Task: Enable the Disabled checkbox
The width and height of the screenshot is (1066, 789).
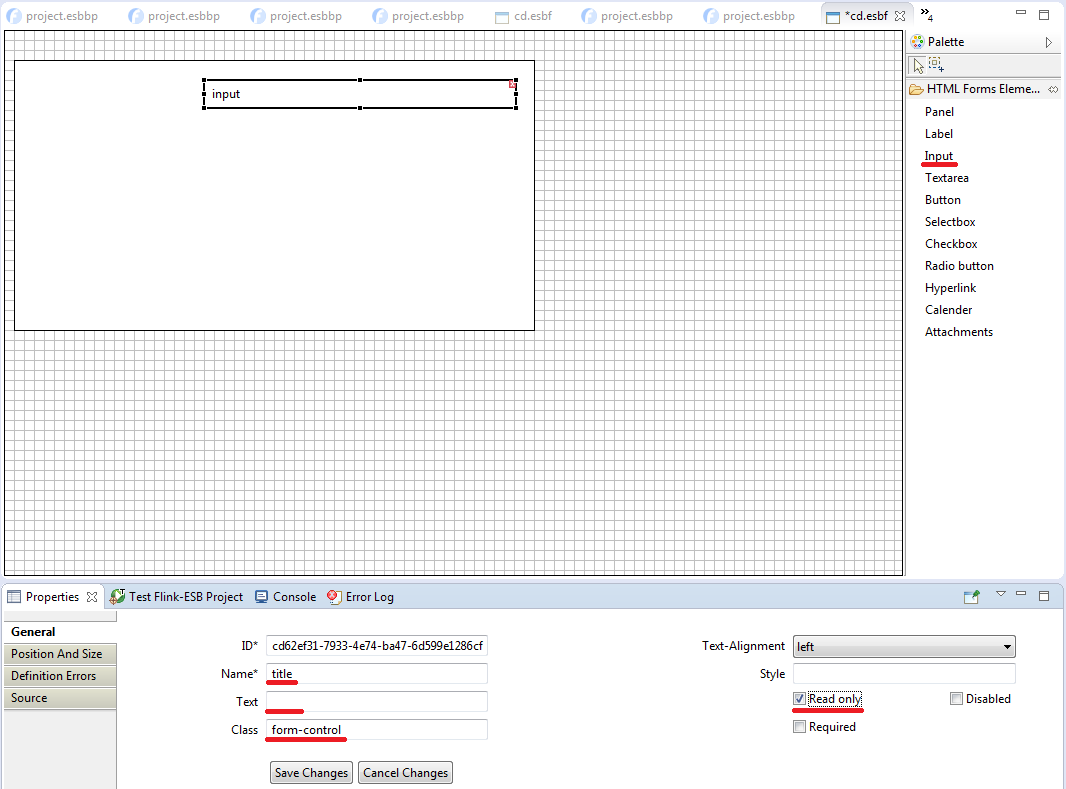Action: coord(956,699)
